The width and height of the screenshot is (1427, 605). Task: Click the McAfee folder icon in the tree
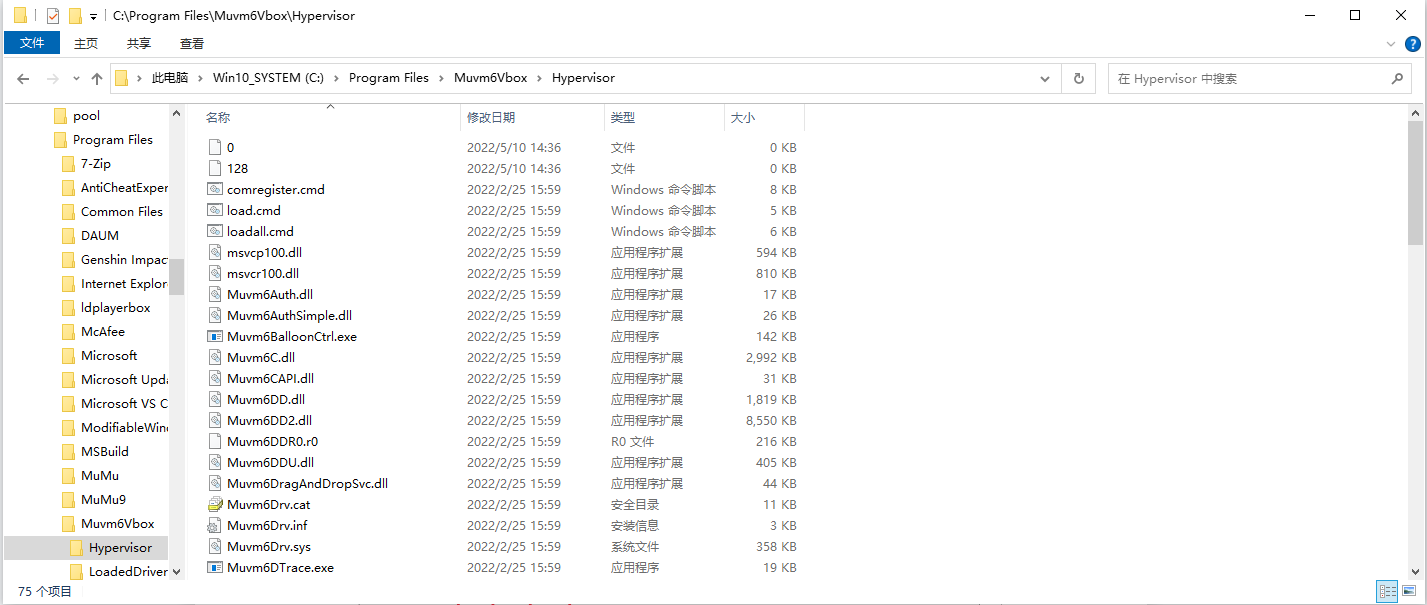tap(68, 332)
